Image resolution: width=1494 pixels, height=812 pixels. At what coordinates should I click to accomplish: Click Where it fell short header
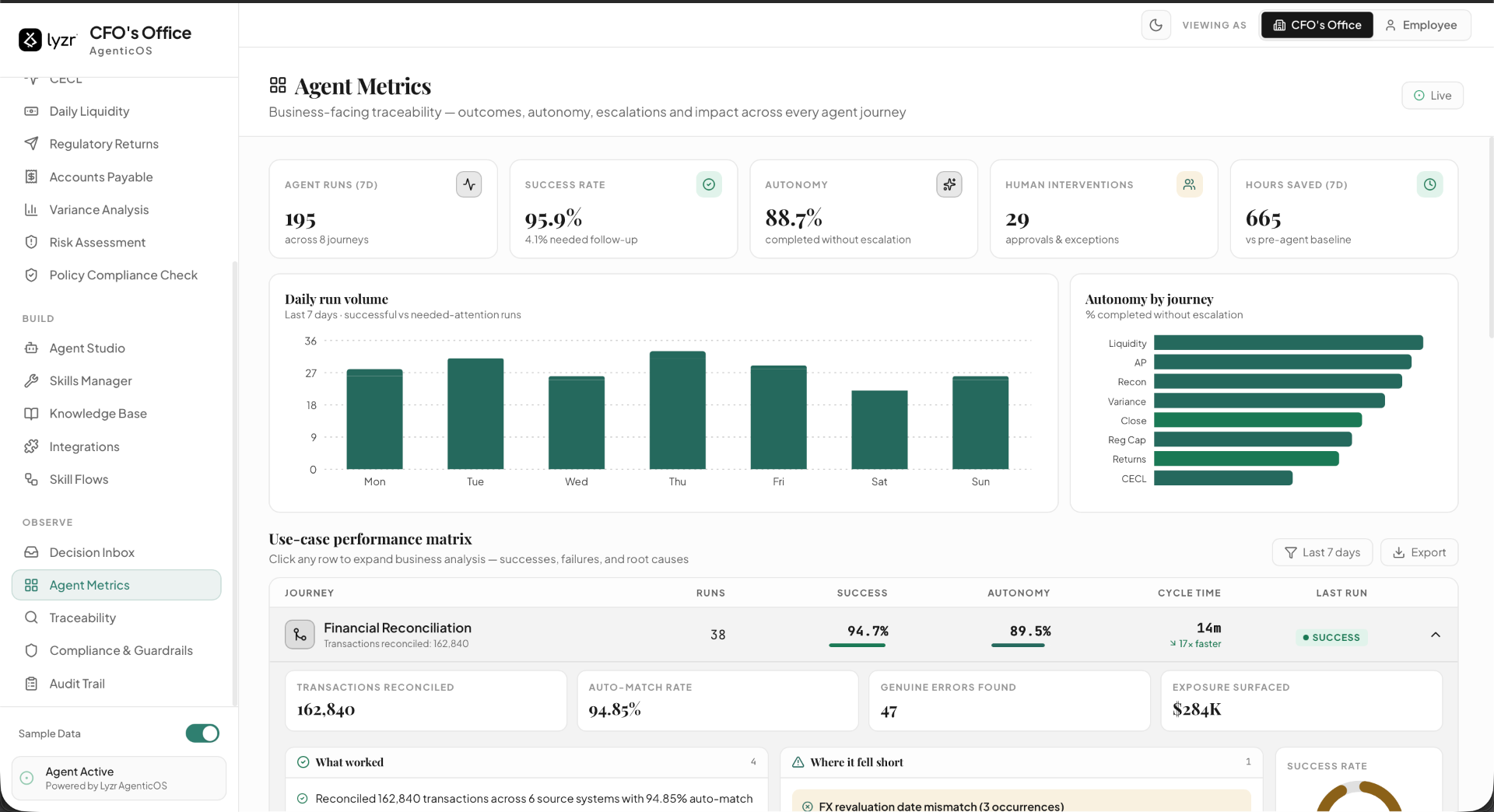click(x=1021, y=762)
